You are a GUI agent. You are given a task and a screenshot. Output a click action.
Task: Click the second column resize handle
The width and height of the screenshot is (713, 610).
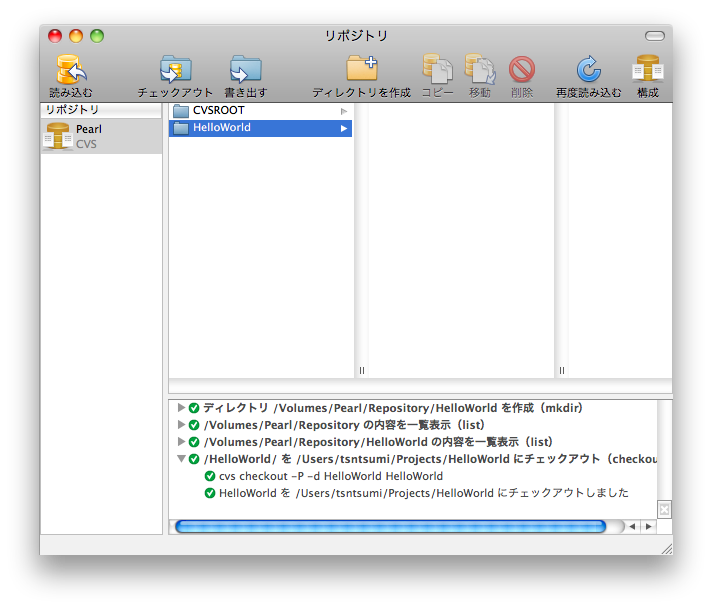coord(562,370)
